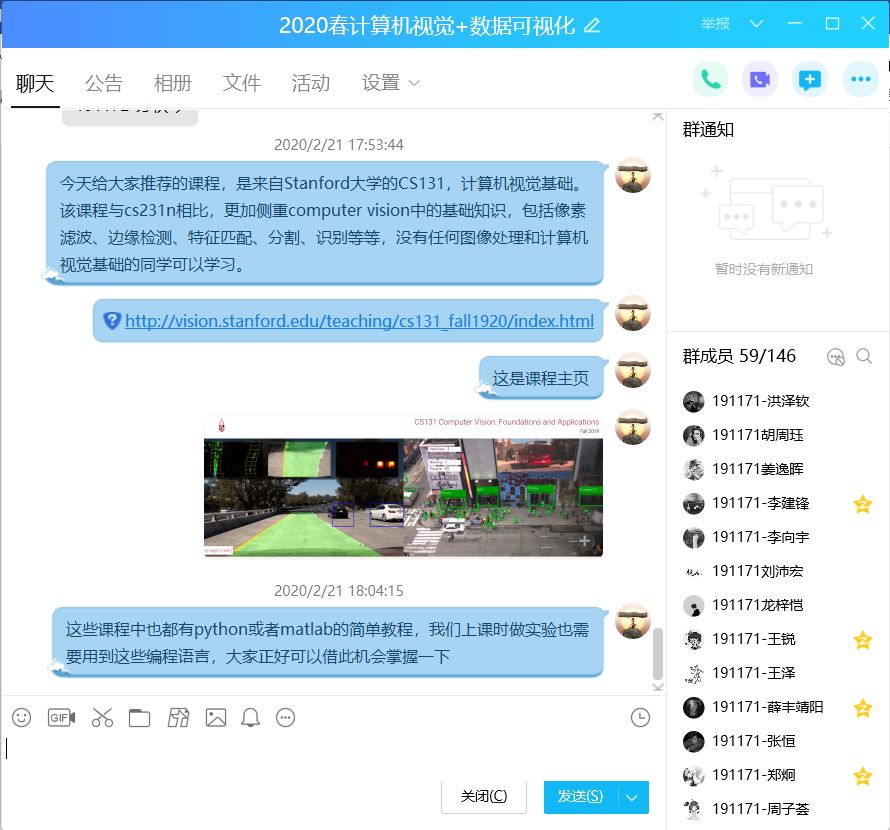890x830 pixels.
Task: Expand the 设置 tab dropdown arrow
Action: pyautogui.click(x=414, y=83)
